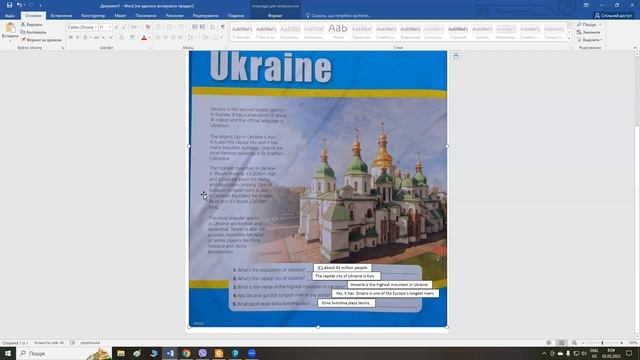Open shading fill color dropdown
This screenshot has width=640, height=360.
tap(210, 38)
